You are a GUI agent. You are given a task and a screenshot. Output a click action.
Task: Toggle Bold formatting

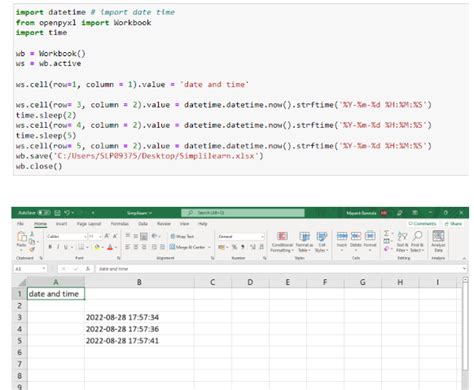[x=50, y=247]
